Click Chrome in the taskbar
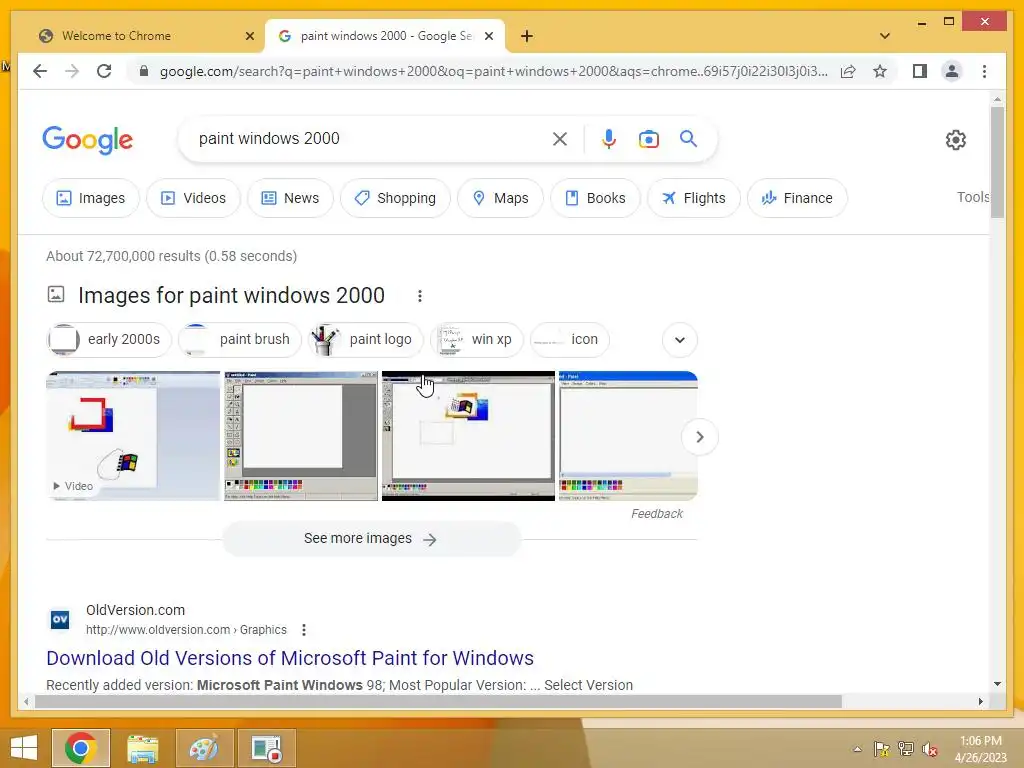The image size is (1024, 768). pyautogui.click(x=81, y=748)
